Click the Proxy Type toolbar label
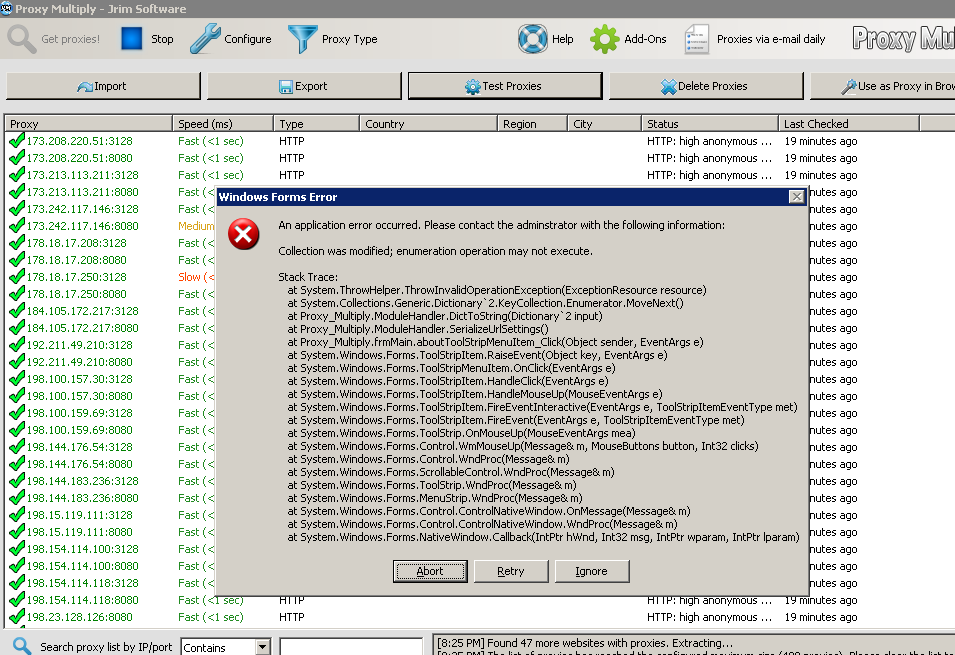 coord(350,39)
